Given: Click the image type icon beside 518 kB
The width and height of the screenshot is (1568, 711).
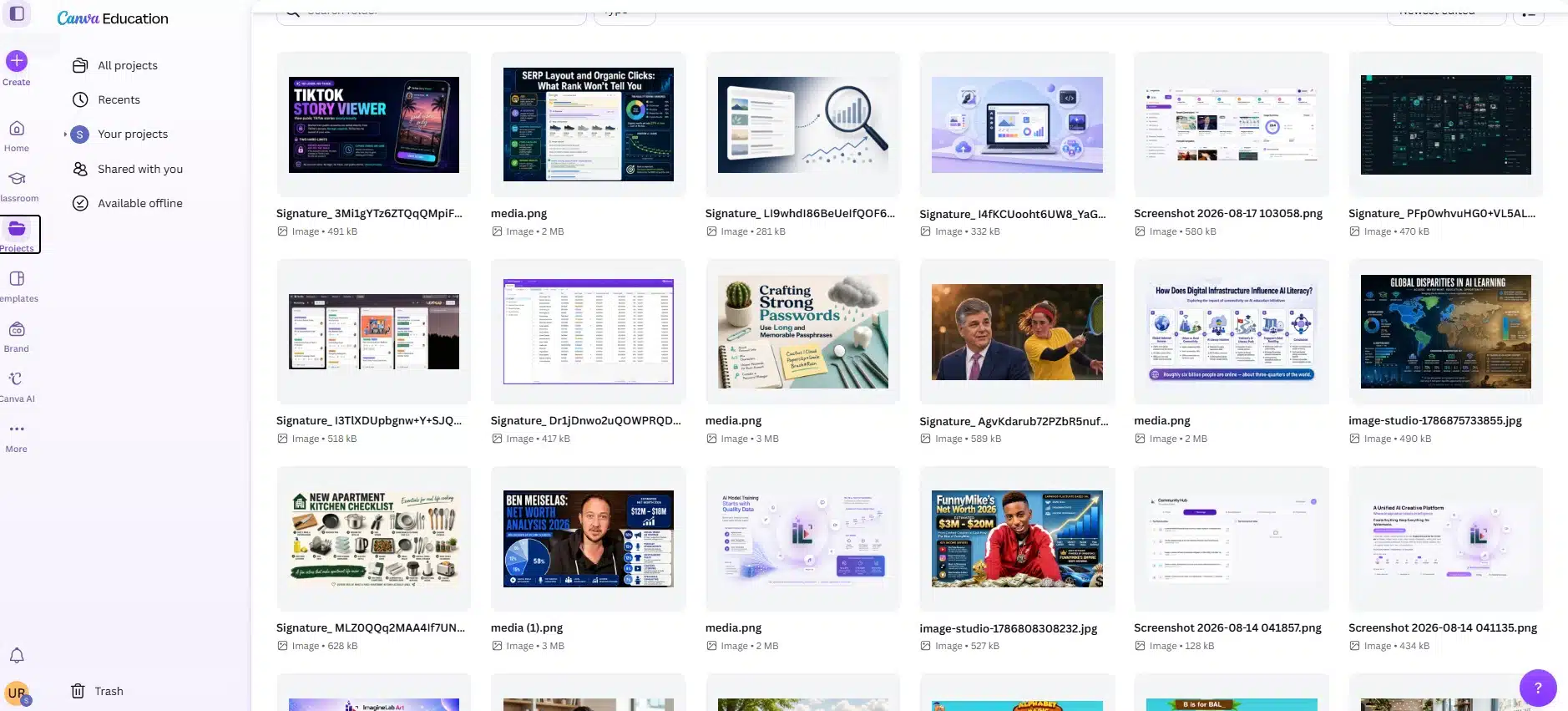Looking at the screenshot, I should (x=282, y=439).
